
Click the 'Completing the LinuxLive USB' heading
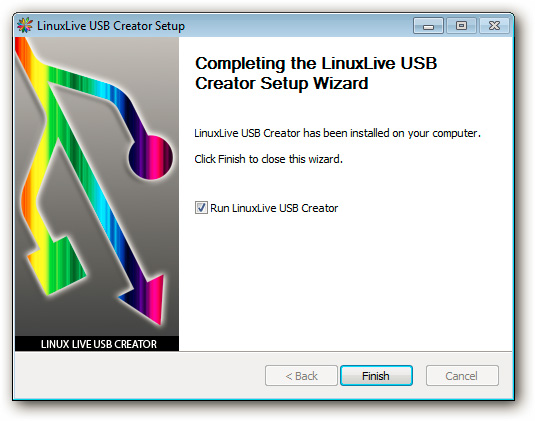[x=316, y=63]
